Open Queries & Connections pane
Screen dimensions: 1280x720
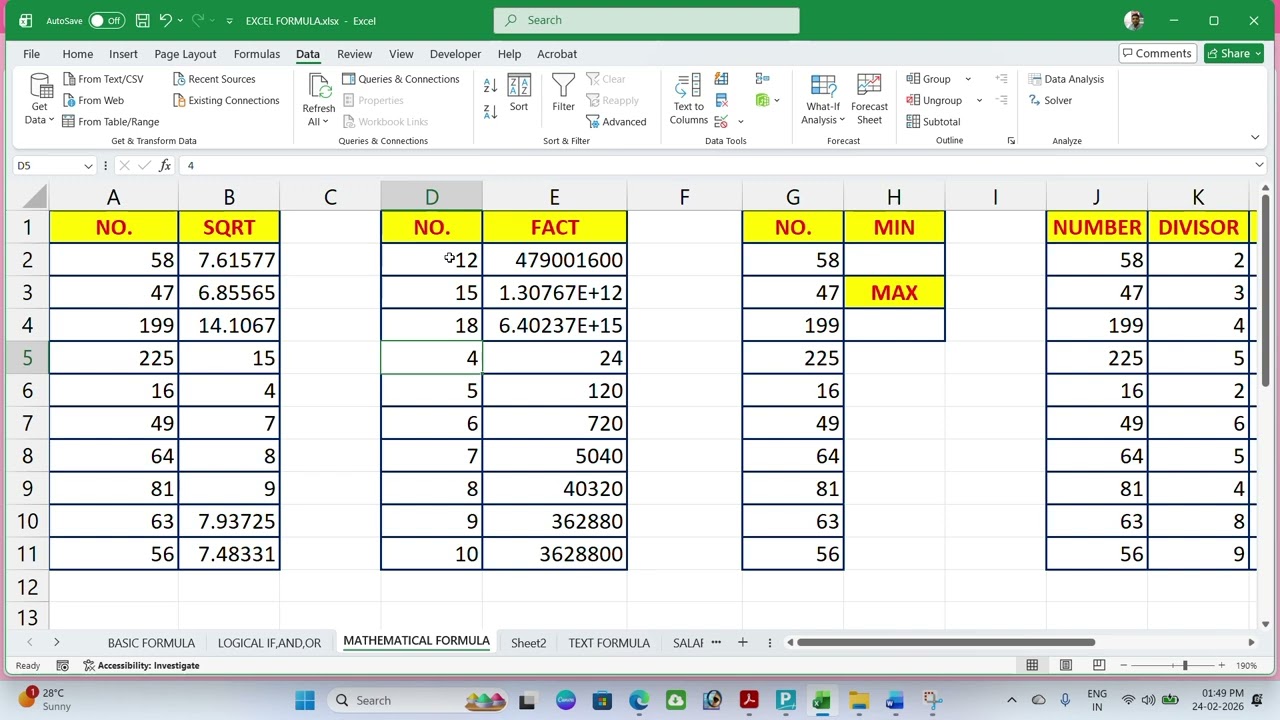pyautogui.click(x=400, y=79)
